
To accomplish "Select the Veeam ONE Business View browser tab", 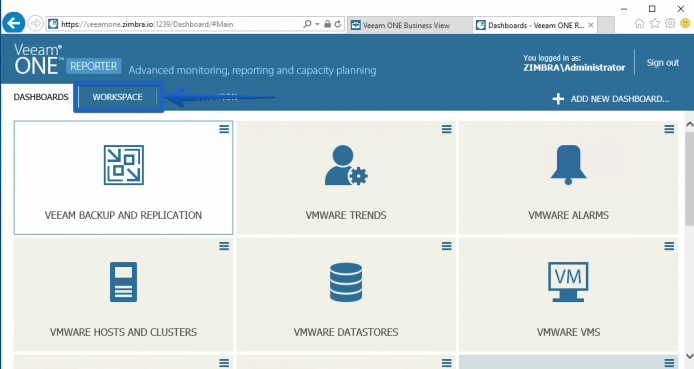I will pos(406,25).
